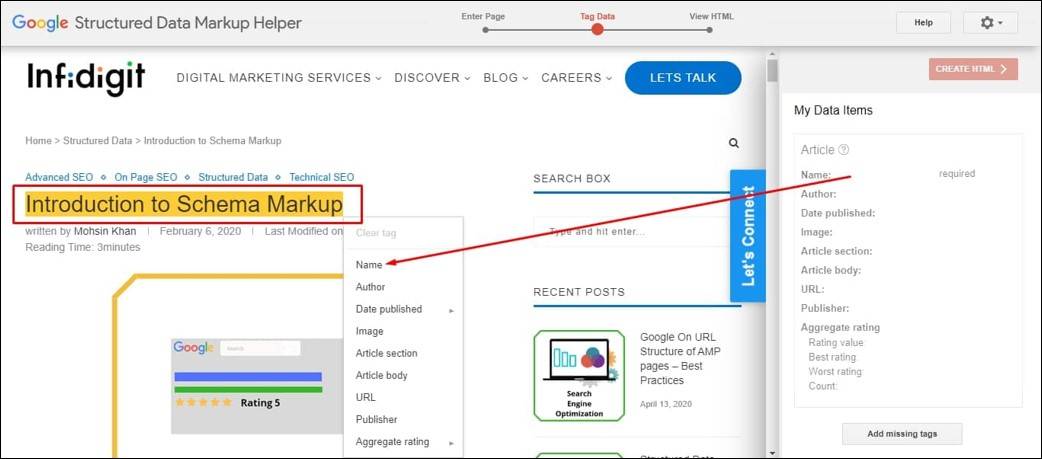Click Rating value in My Data Items

[836, 343]
